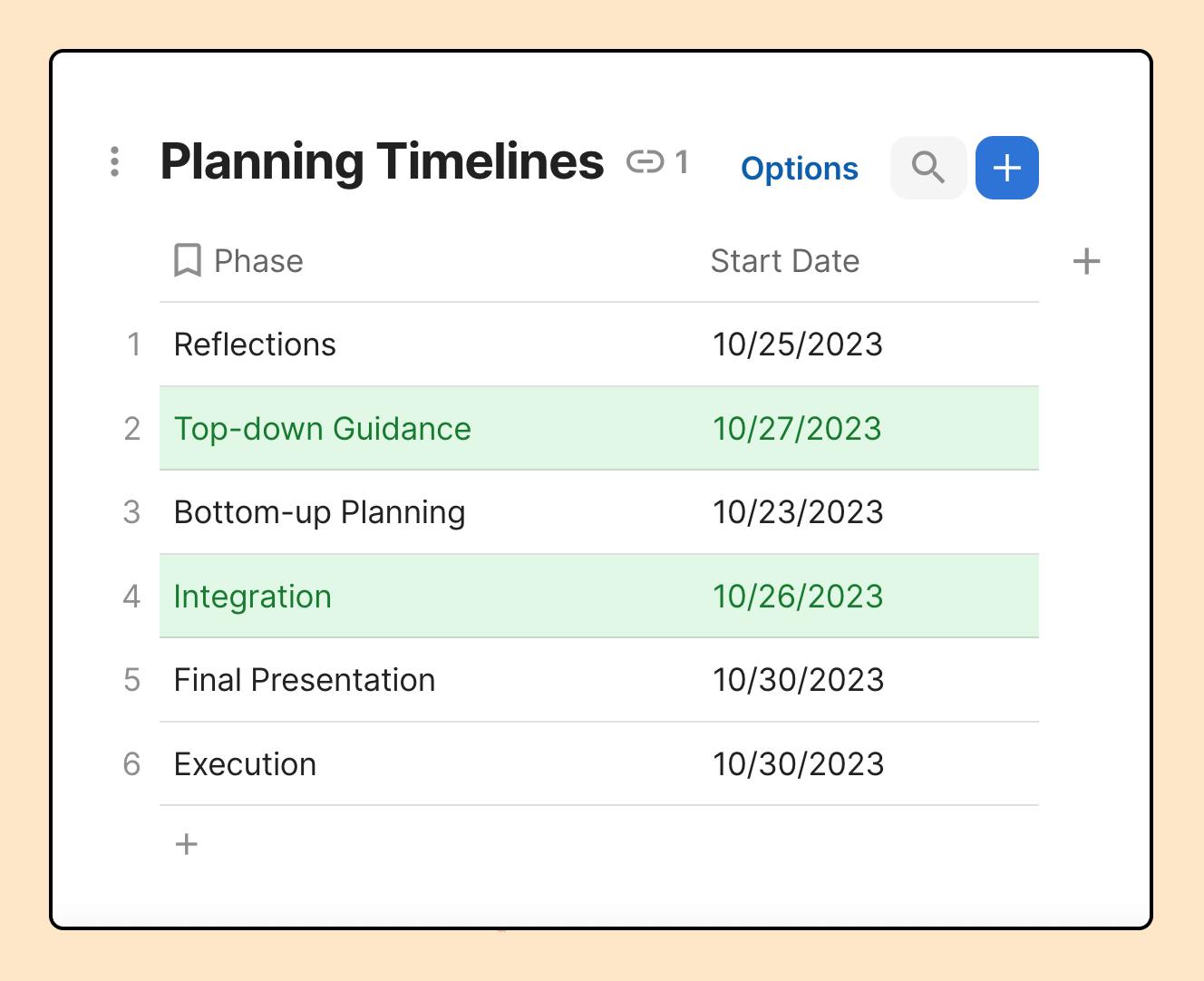
Task: Select row number 3
Action: point(132,512)
